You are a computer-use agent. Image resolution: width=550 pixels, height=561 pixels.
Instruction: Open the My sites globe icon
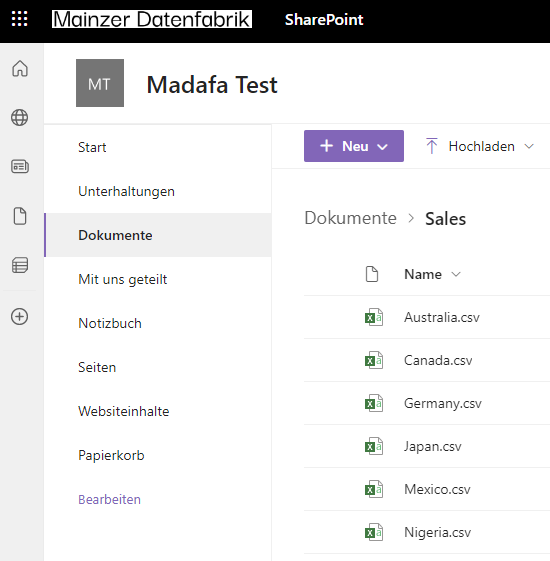(x=20, y=117)
